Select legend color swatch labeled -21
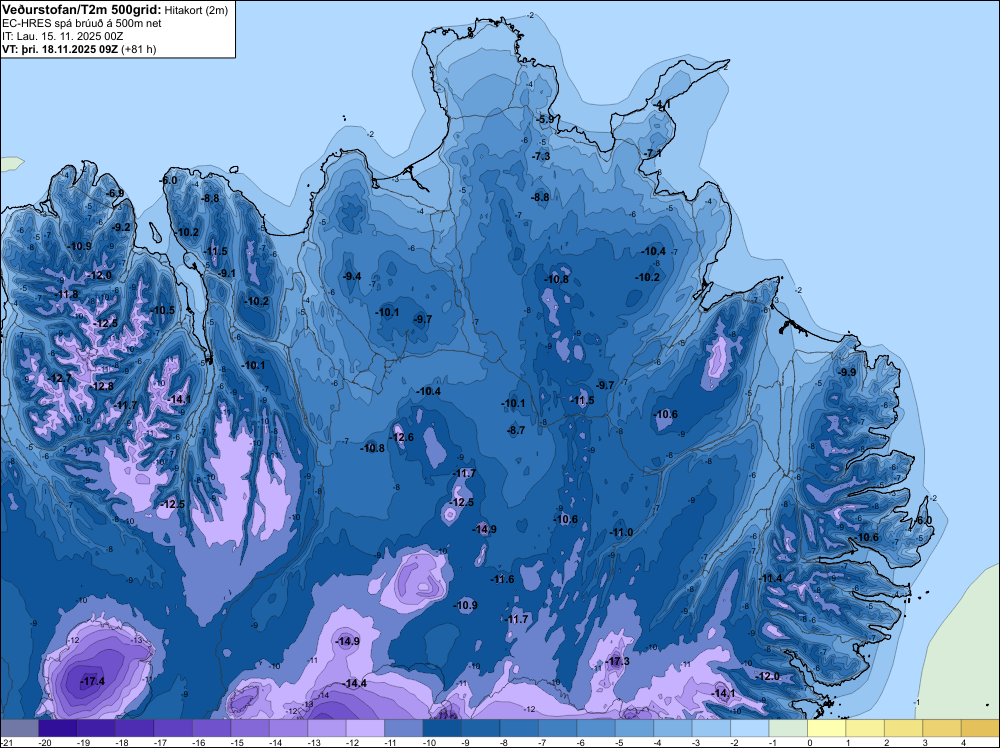 pyautogui.click(x=19, y=728)
